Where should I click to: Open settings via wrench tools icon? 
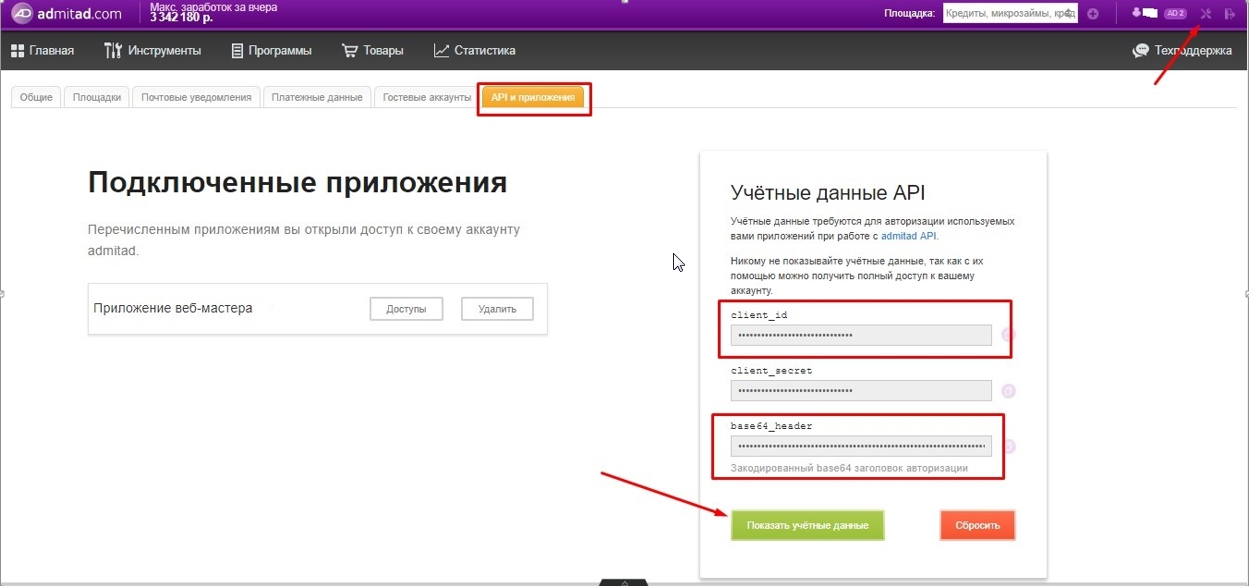(x=1205, y=14)
